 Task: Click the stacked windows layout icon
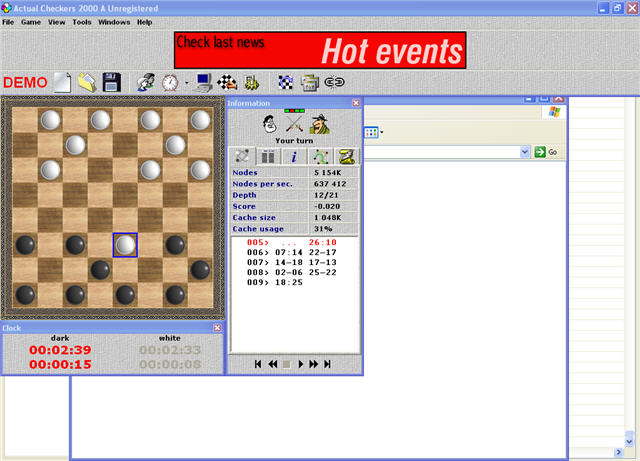[309, 83]
